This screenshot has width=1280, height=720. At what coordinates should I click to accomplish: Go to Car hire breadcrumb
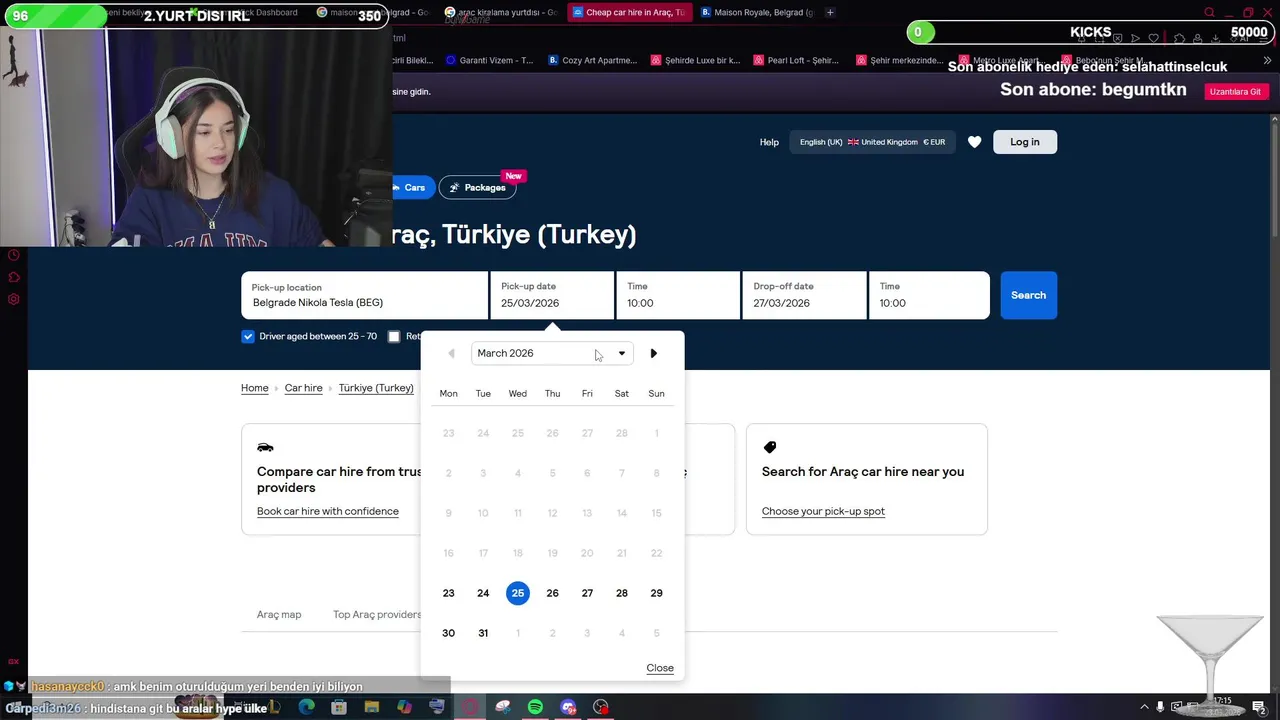point(303,388)
